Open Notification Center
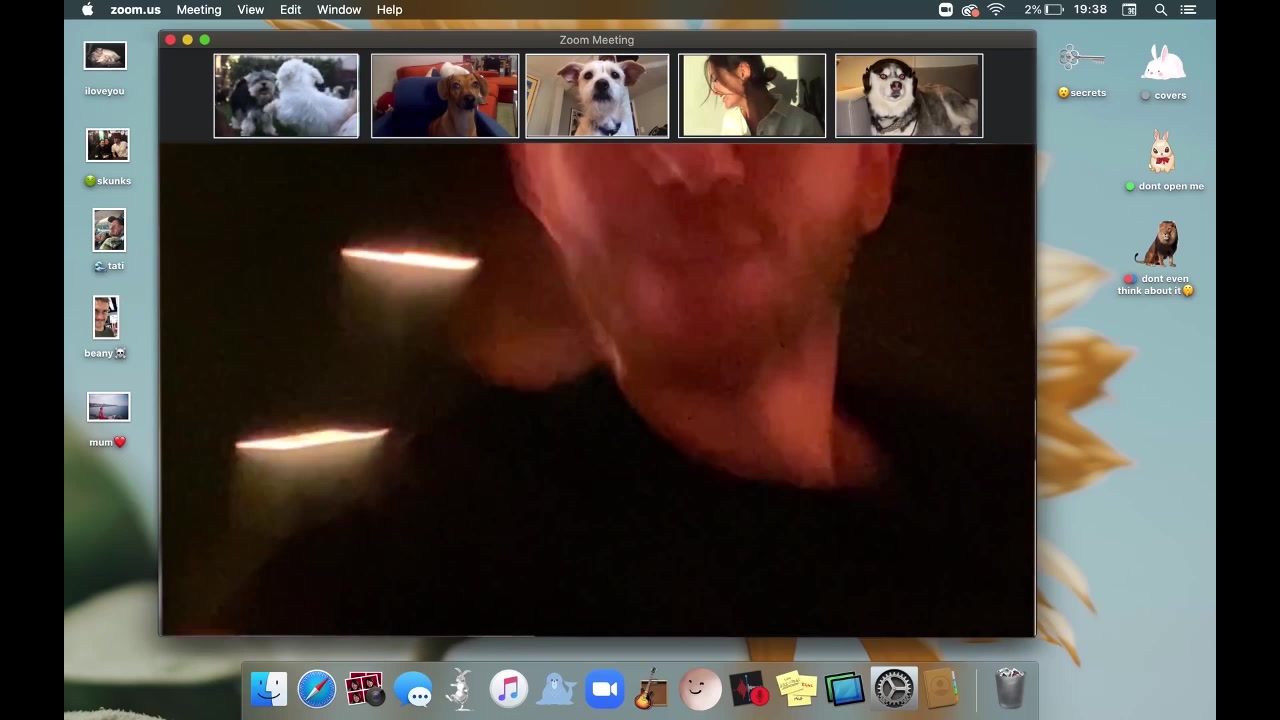This screenshot has height=720, width=1280. pyautogui.click(x=1188, y=10)
